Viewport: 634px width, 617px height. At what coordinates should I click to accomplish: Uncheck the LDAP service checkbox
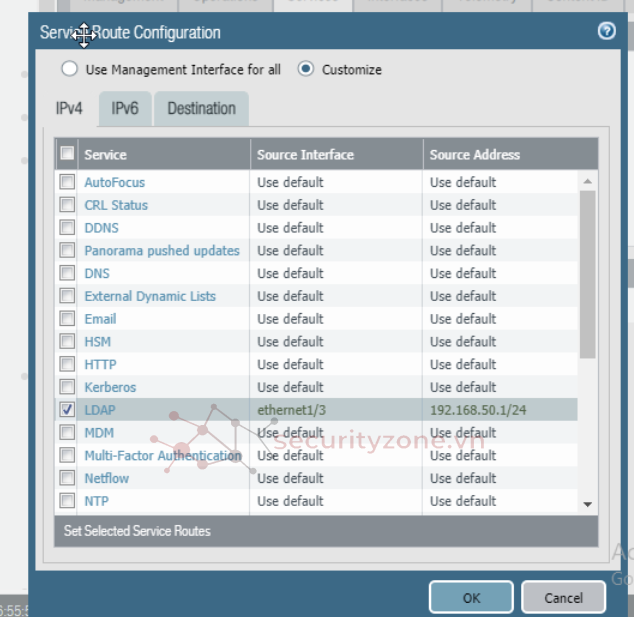[67, 410]
